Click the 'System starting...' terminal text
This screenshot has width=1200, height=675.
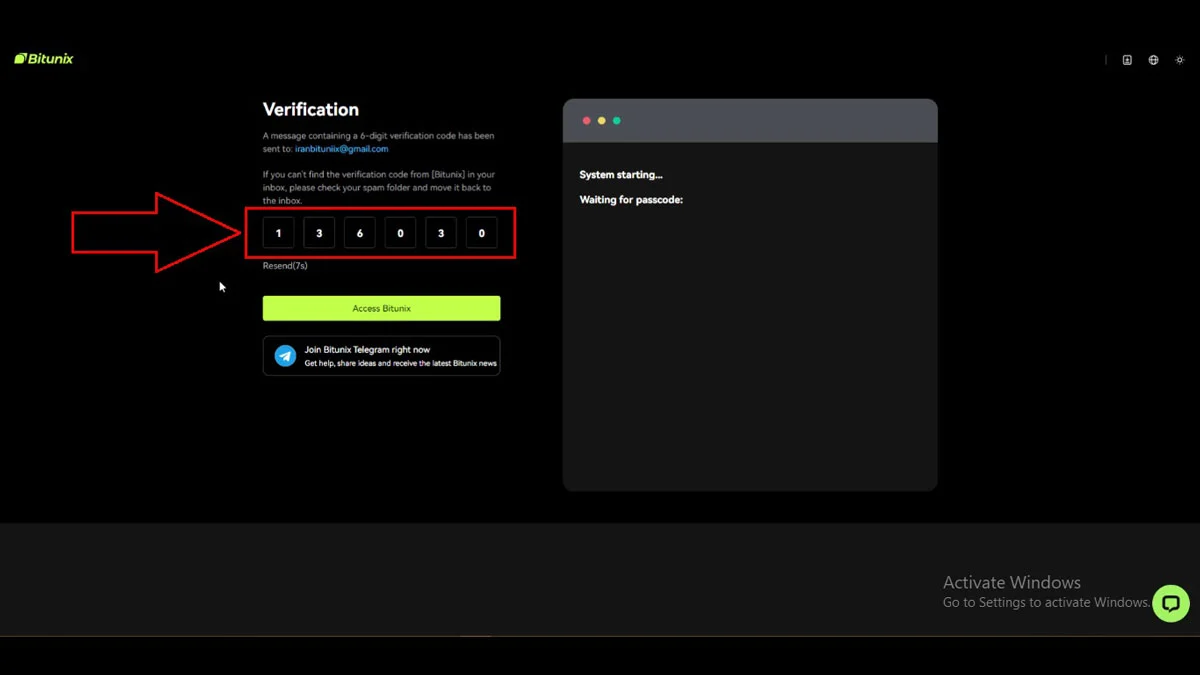621,175
